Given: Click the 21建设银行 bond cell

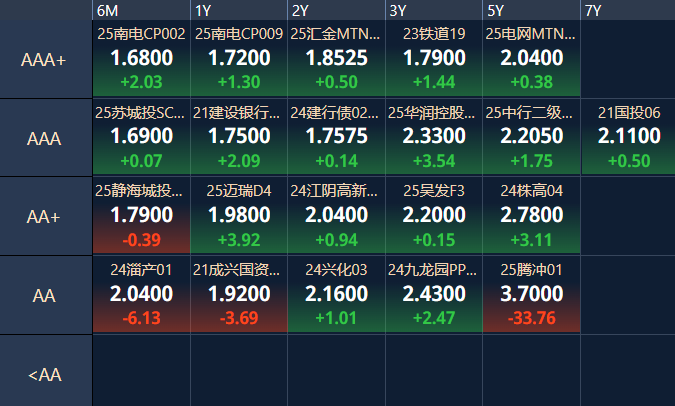Looking at the screenshot, I should [x=238, y=137].
